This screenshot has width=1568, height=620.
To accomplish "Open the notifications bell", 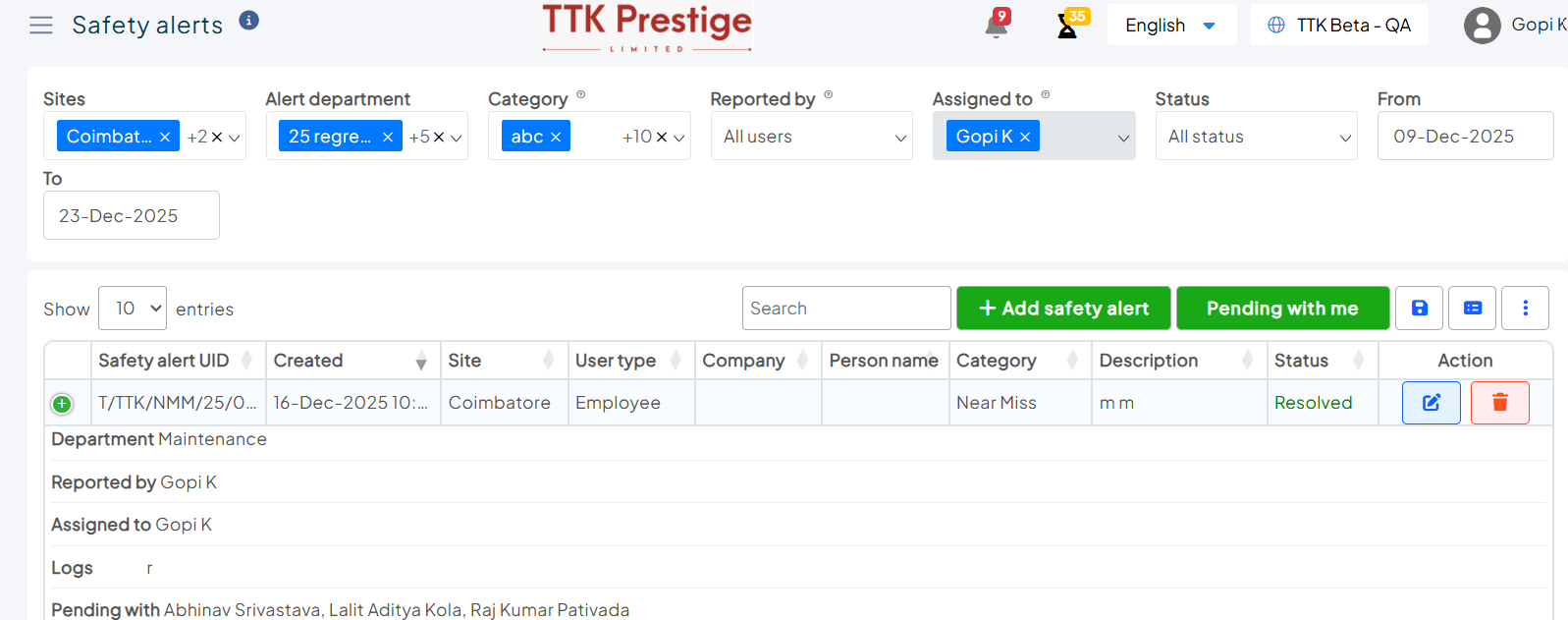I will [x=996, y=25].
